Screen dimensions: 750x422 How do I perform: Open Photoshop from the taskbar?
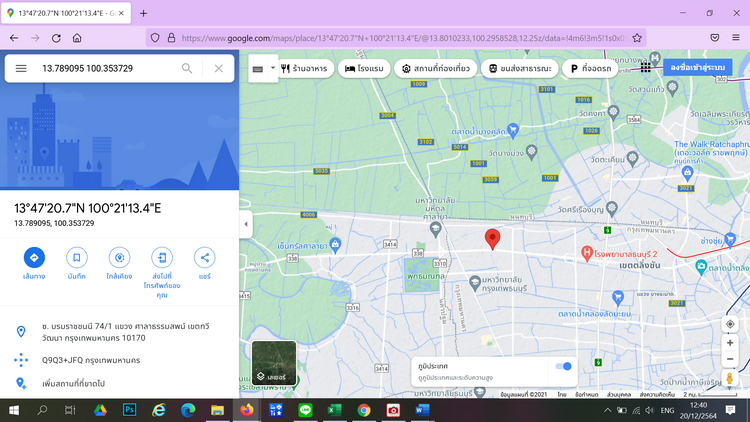[x=130, y=410]
